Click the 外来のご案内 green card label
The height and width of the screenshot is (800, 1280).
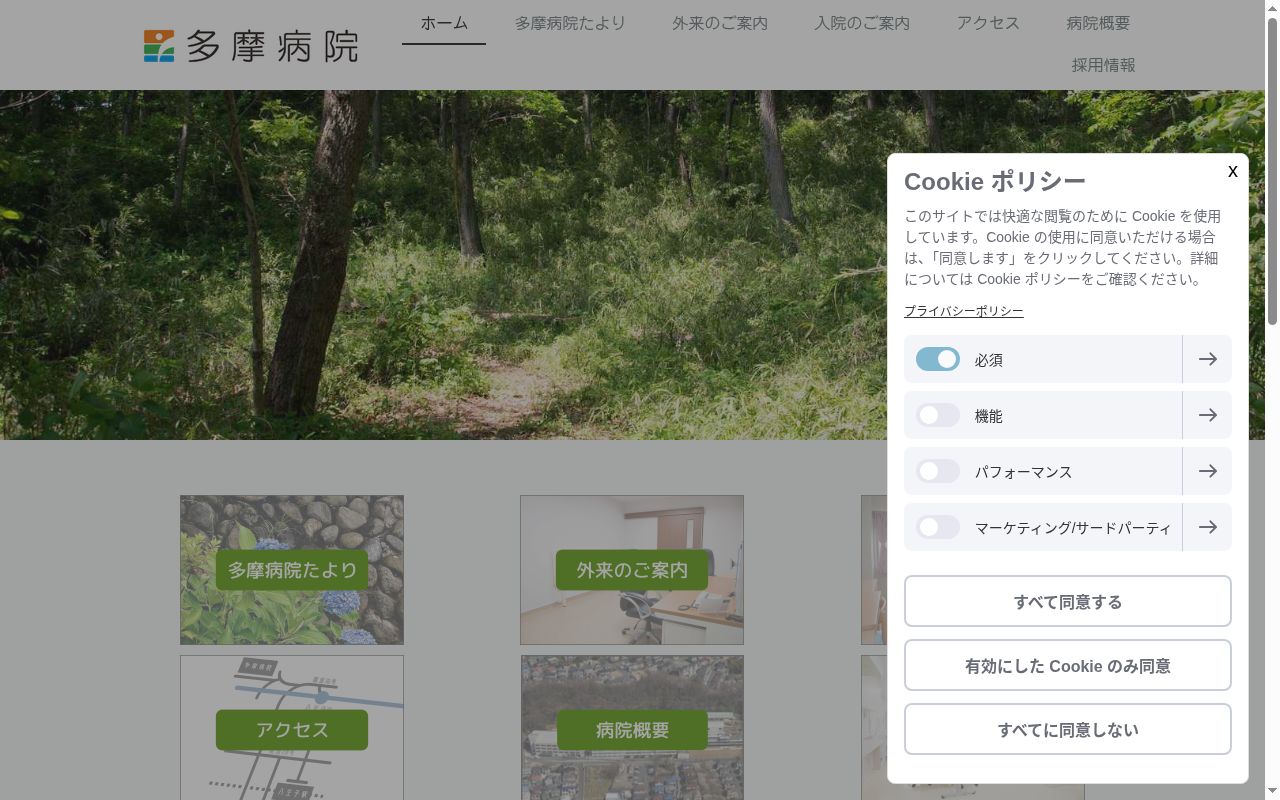632,570
